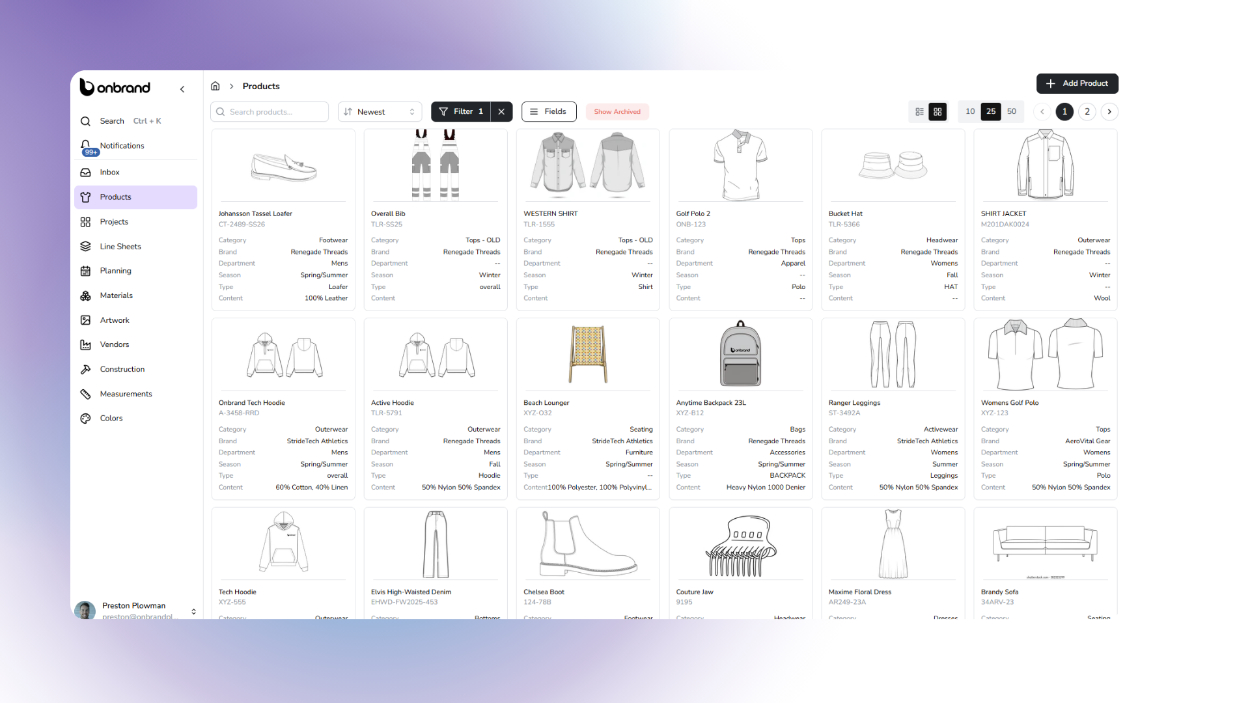Click the onbrand logo

tap(115, 88)
